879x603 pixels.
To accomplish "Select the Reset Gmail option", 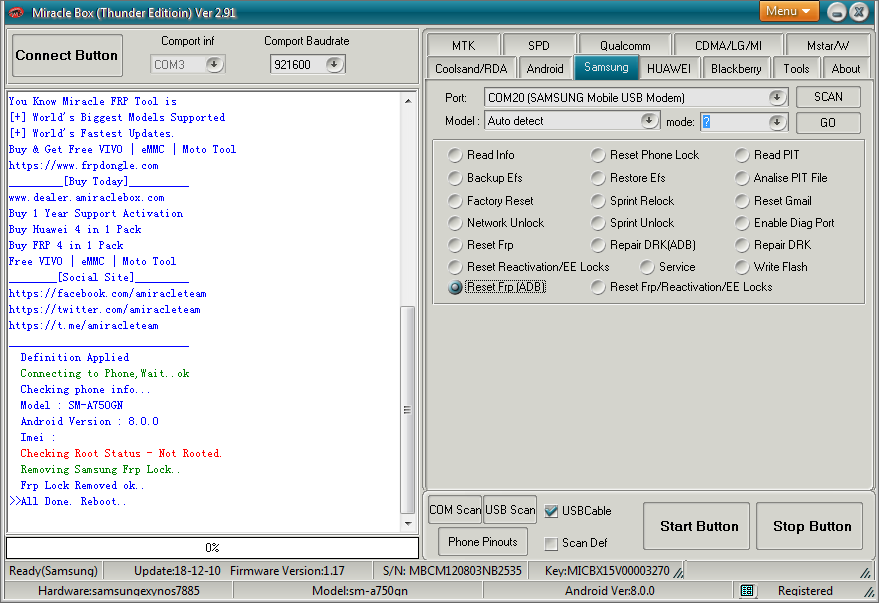I will tap(742, 201).
